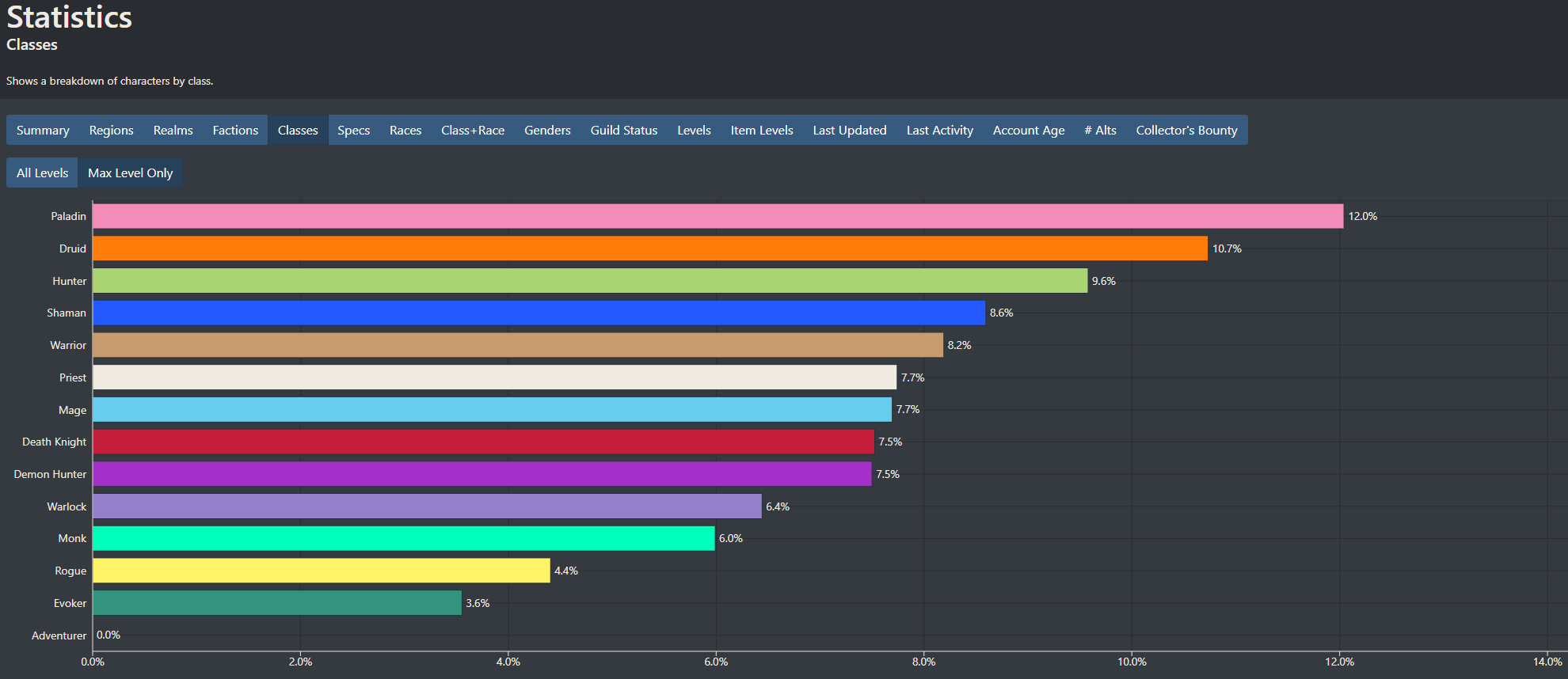
Task: Click the 12.0% Paladin value label
Action: click(1363, 216)
